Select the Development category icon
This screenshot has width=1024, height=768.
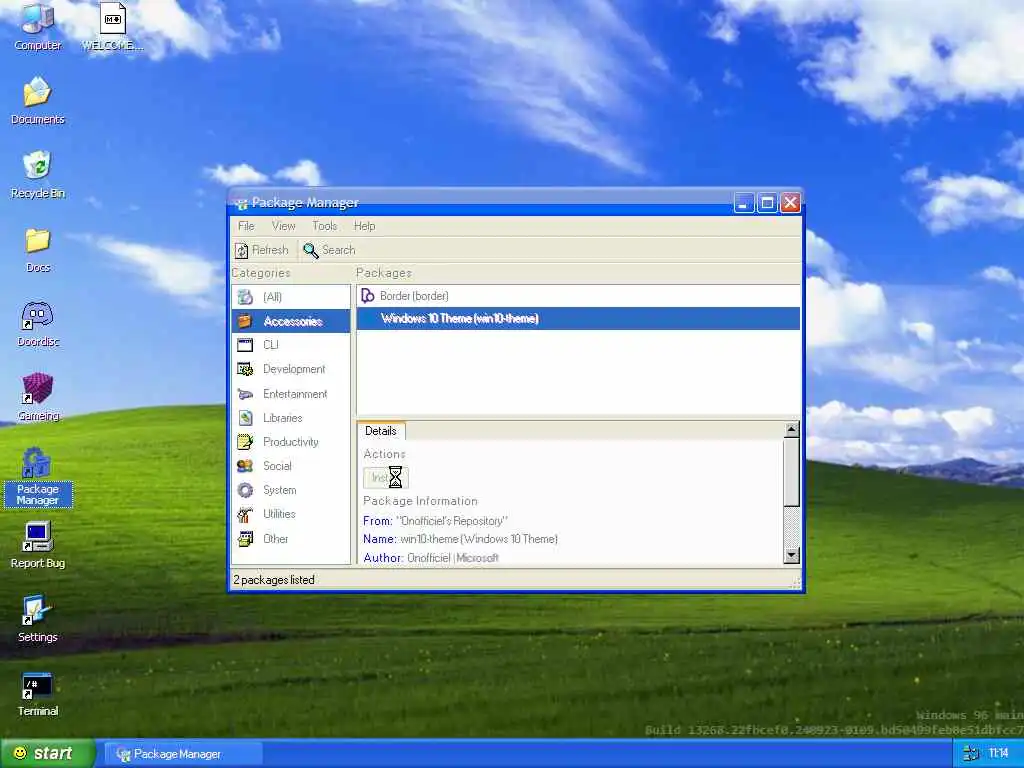tap(245, 370)
